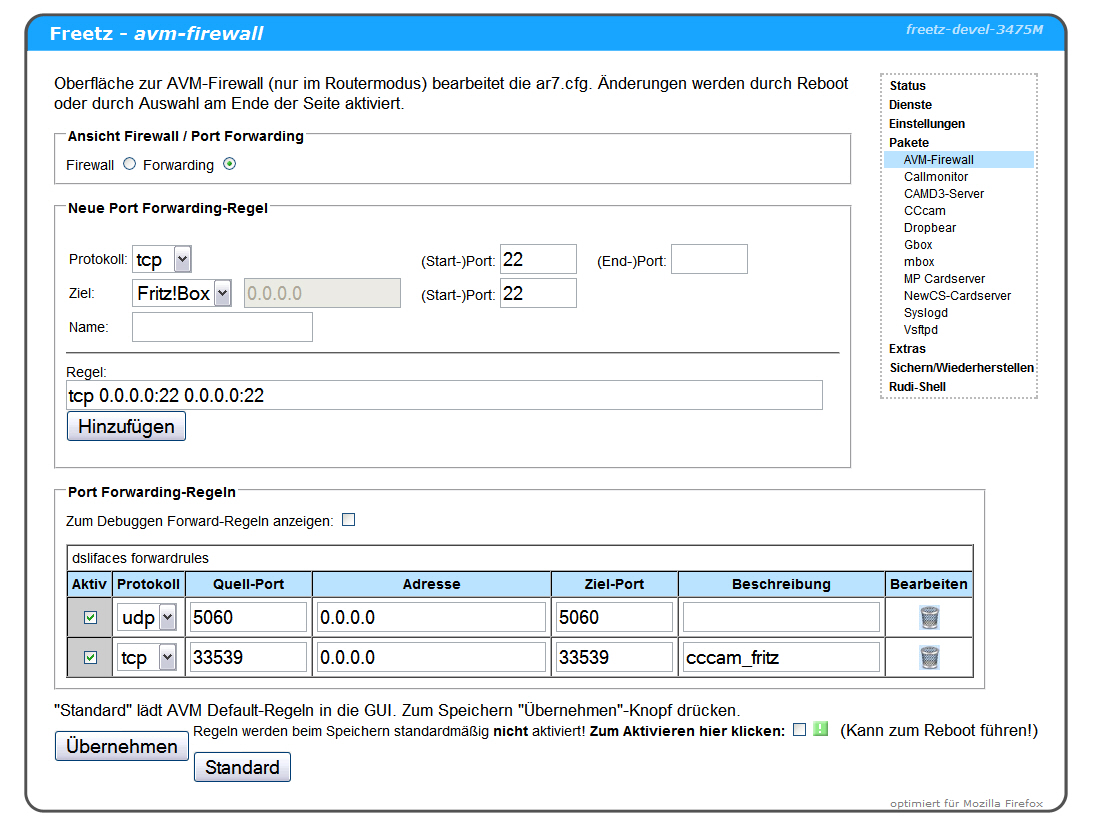
Task: Click the Übernehmen button to save
Action: pyautogui.click(x=121, y=746)
